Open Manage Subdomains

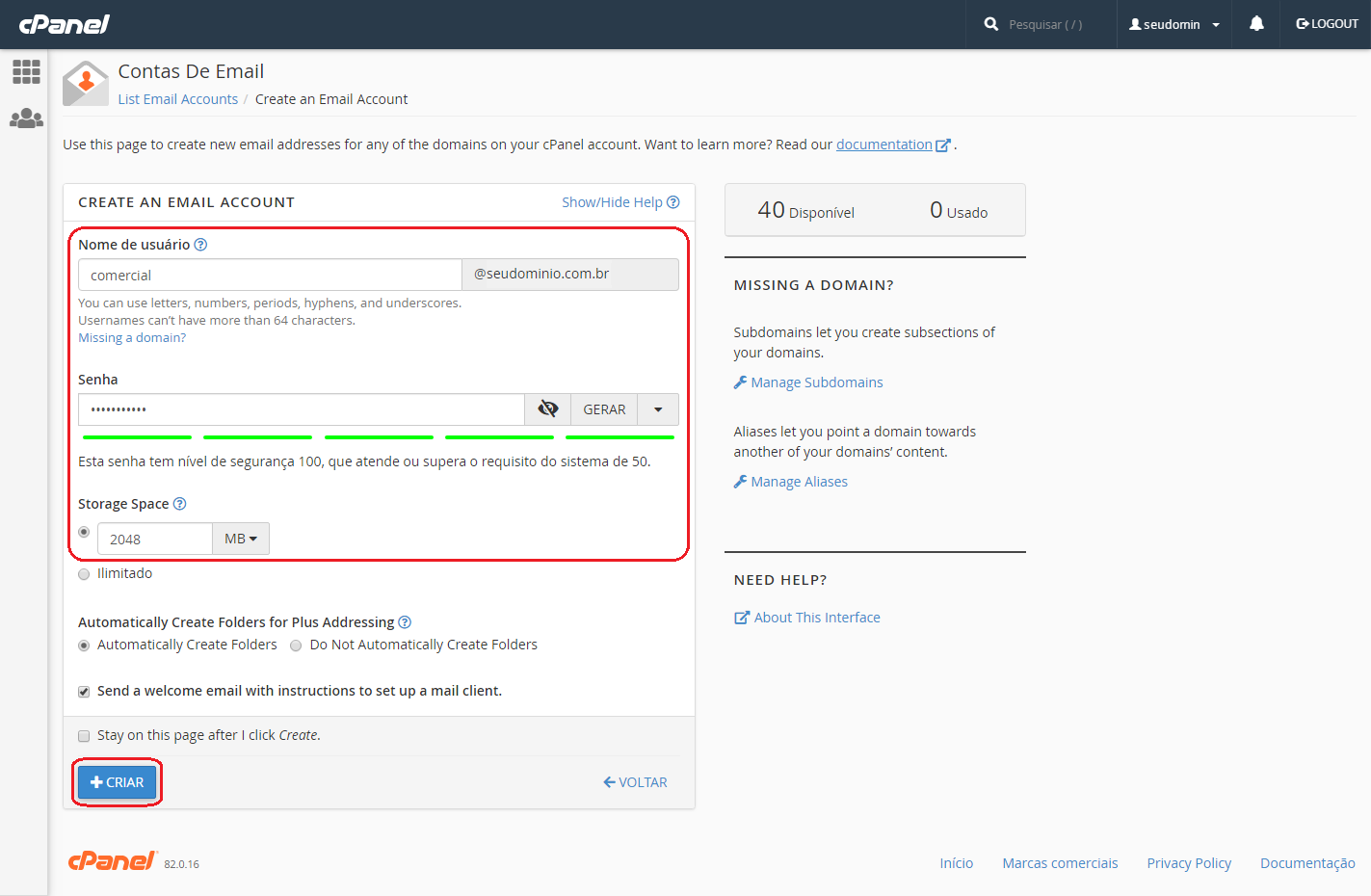click(808, 382)
